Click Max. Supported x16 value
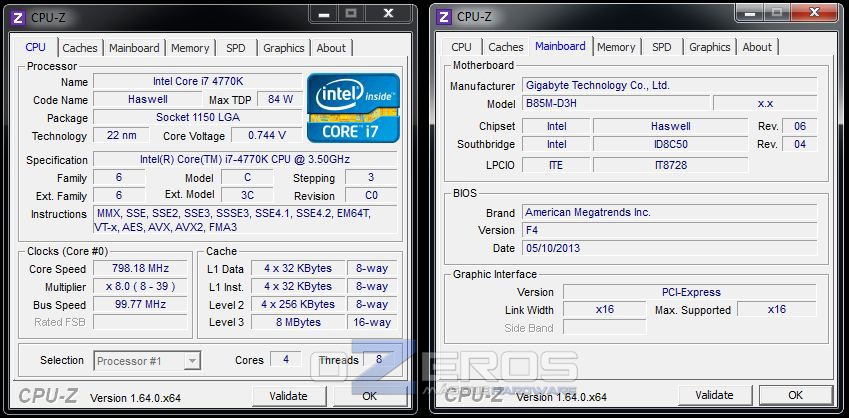Viewport: 849px width, 418px height. point(776,309)
